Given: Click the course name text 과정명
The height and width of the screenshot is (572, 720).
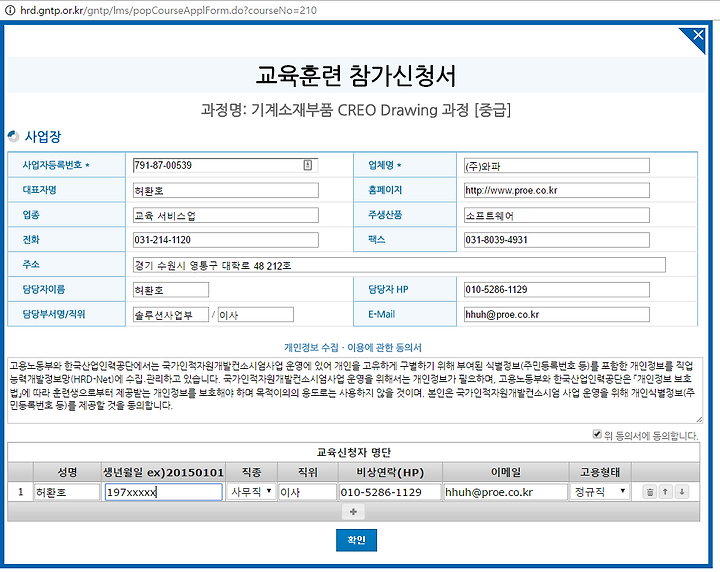Looking at the screenshot, I should pos(356,110).
